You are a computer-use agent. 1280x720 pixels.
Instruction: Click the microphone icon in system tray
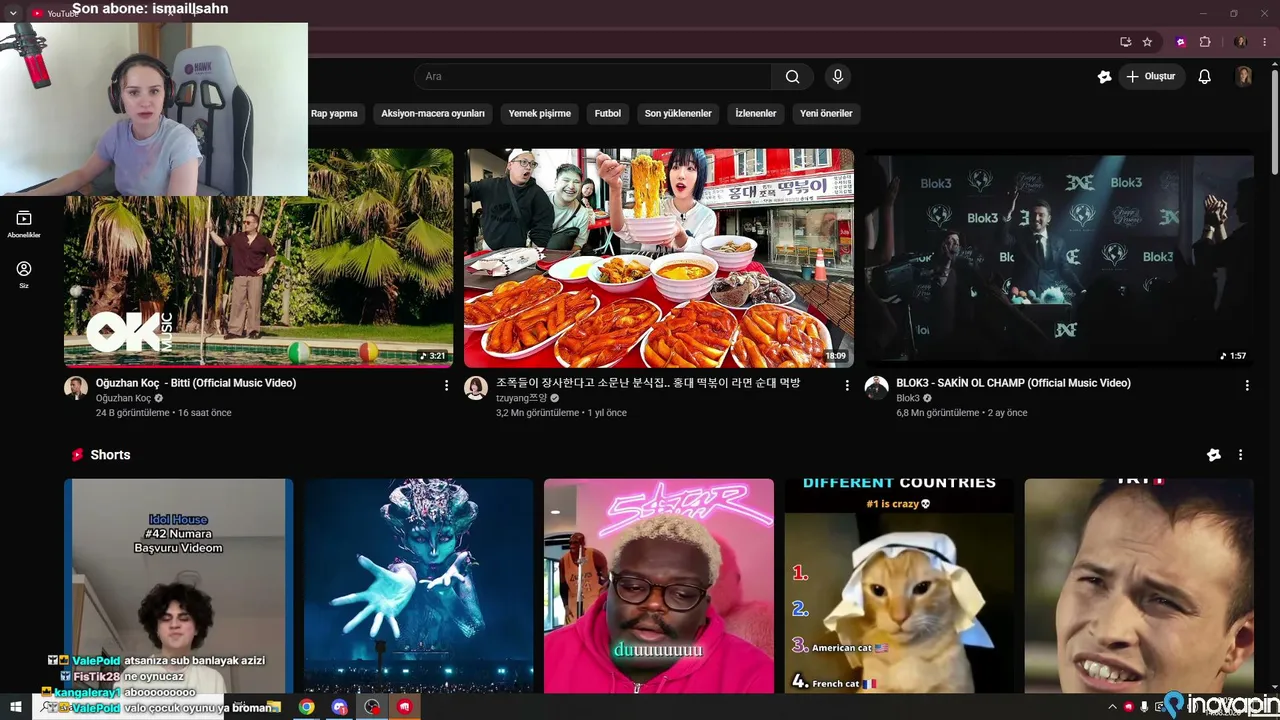click(x=1144, y=707)
